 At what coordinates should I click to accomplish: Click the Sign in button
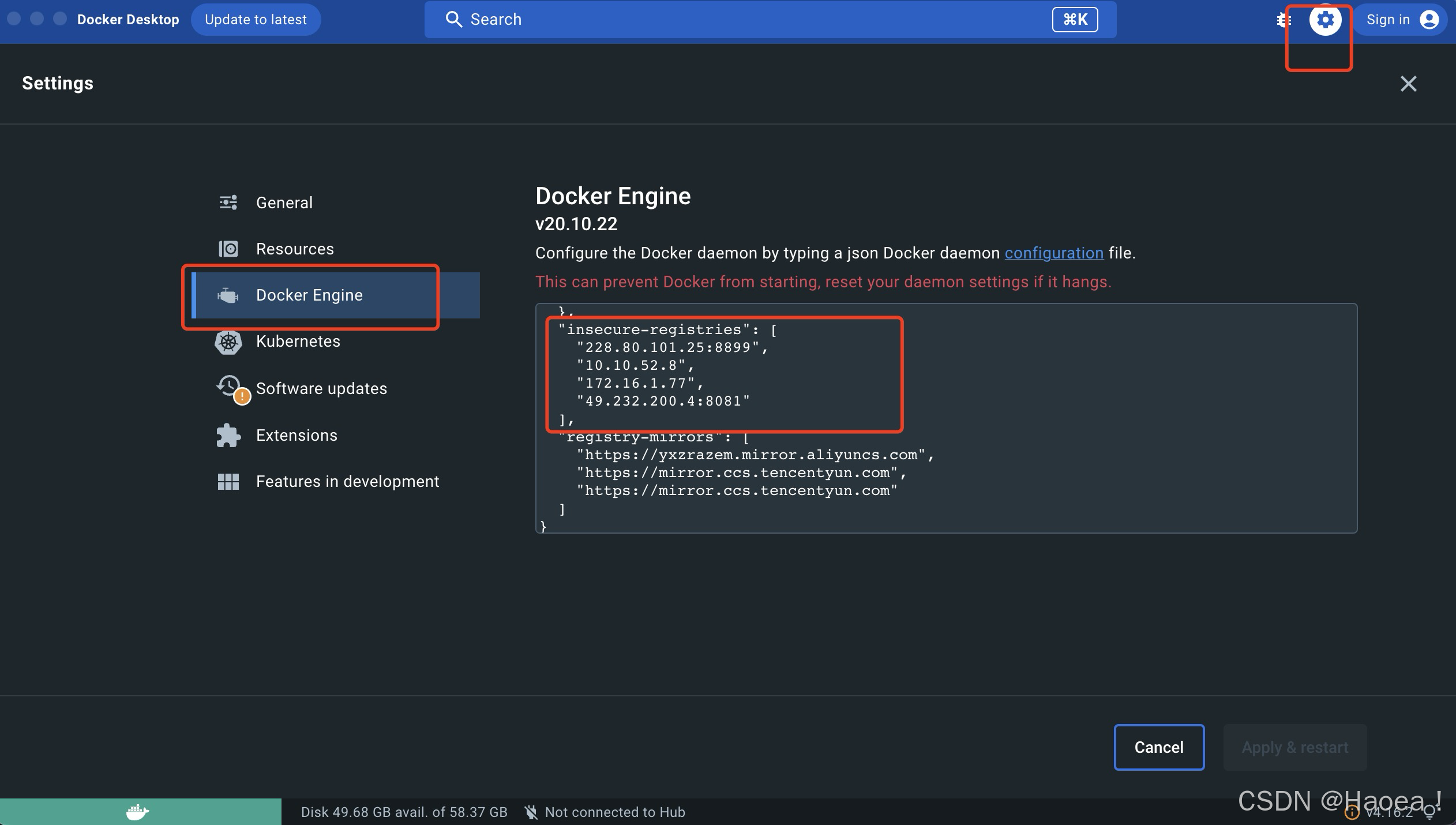click(x=1387, y=20)
